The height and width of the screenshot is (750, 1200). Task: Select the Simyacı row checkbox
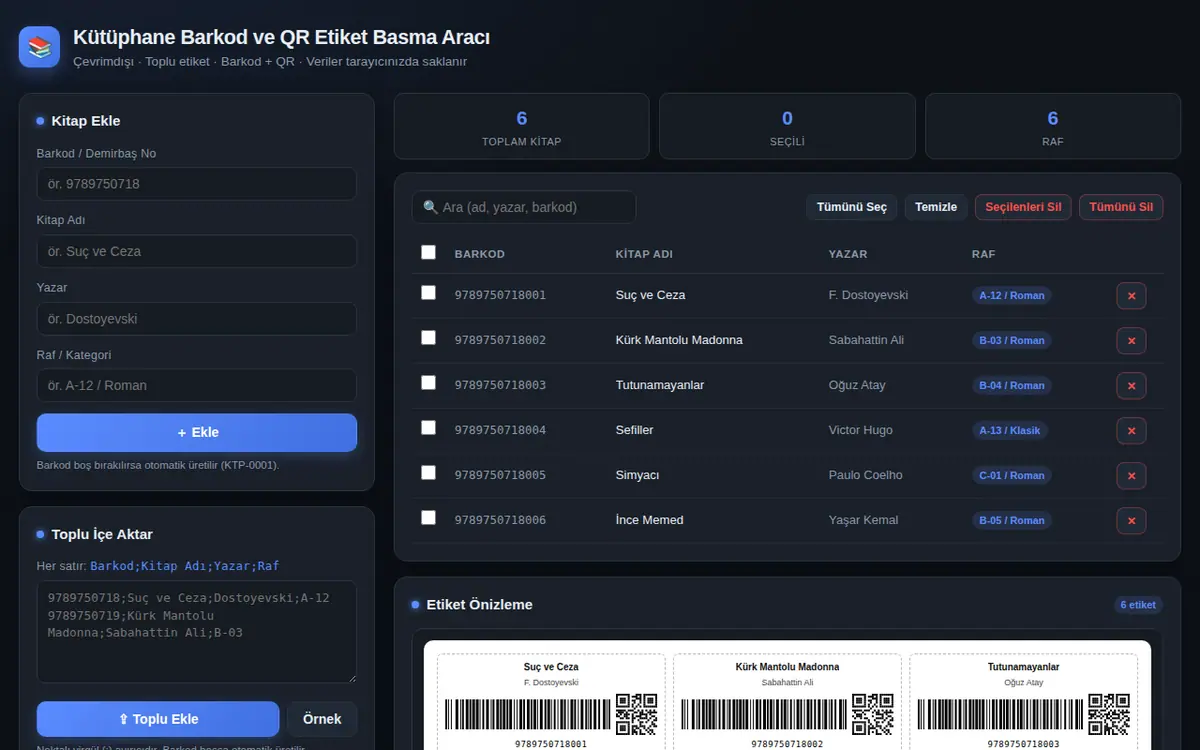coord(428,473)
